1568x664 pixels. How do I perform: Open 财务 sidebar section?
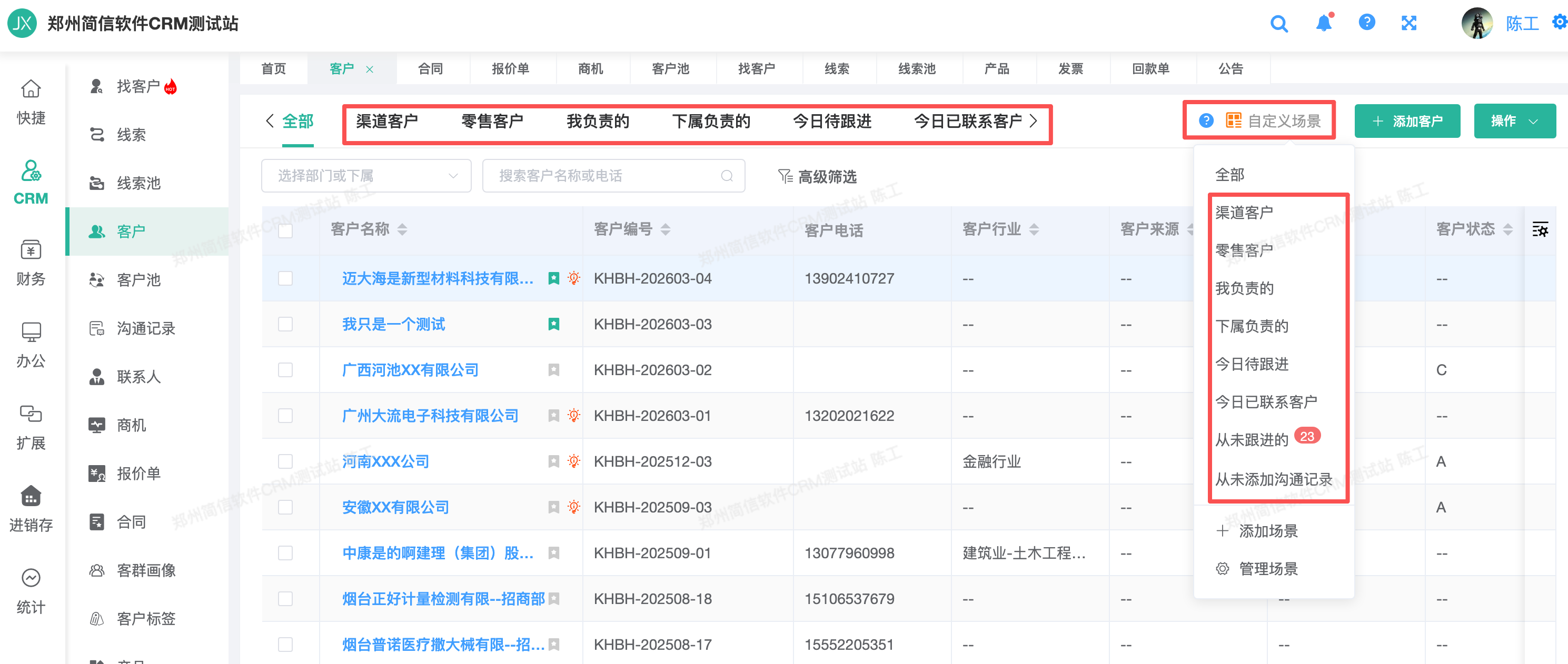pos(31,263)
